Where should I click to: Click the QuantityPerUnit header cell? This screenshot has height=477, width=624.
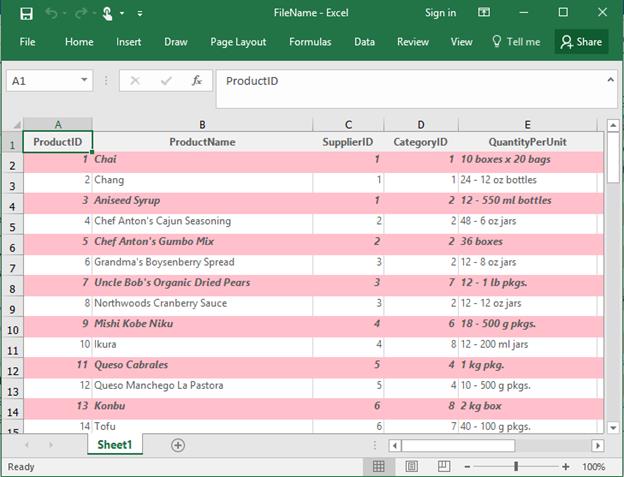(x=527, y=142)
